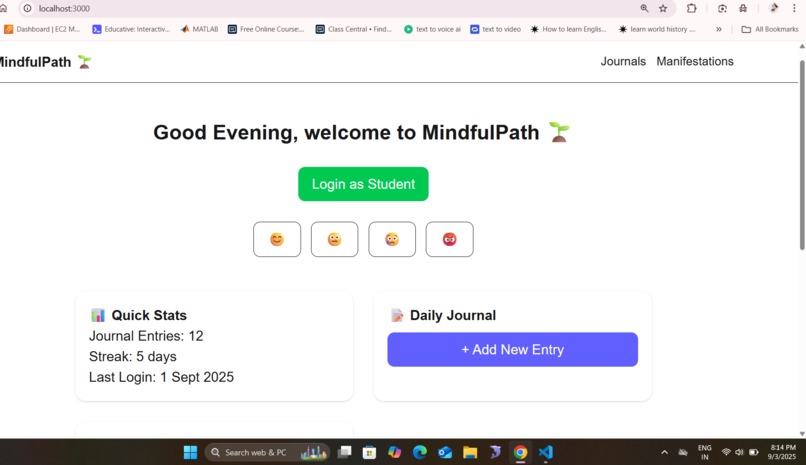Click the Search web & PC box
806x465 pixels.
(x=267, y=452)
